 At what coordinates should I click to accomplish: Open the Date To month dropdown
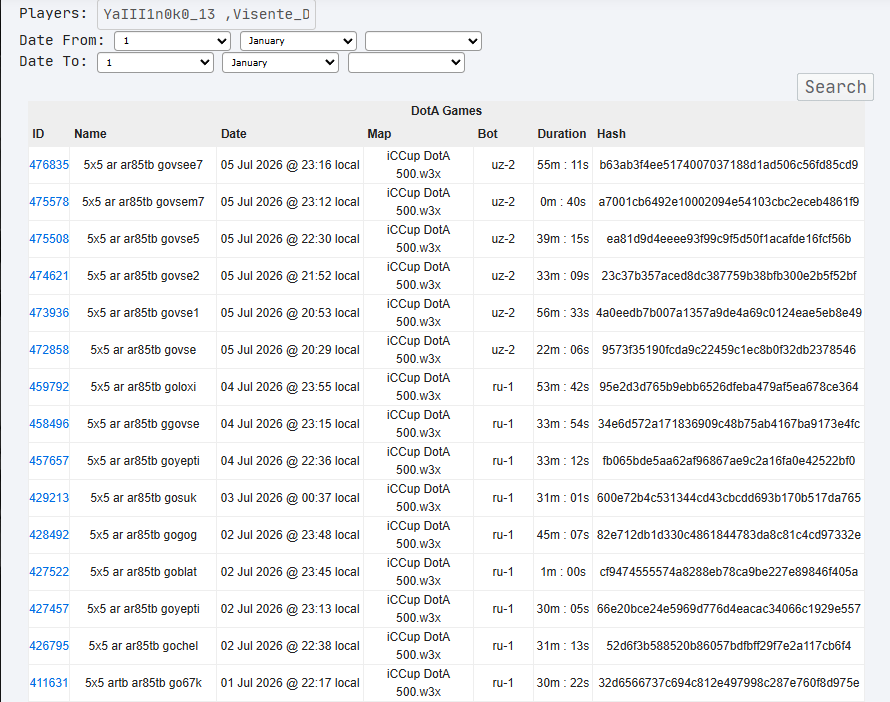(x=280, y=62)
